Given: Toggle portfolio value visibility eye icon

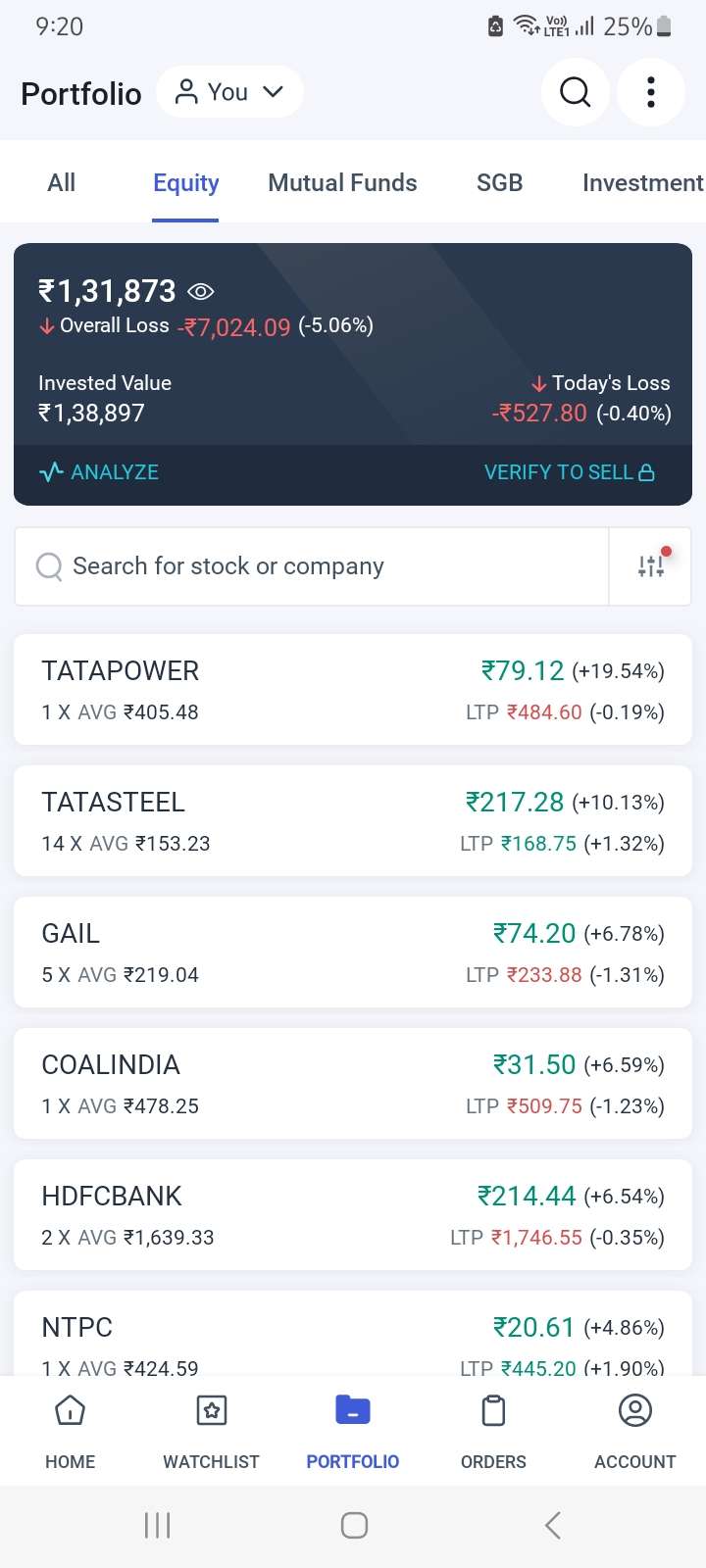Looking at the screenshot, I should (x=201, y=291).
